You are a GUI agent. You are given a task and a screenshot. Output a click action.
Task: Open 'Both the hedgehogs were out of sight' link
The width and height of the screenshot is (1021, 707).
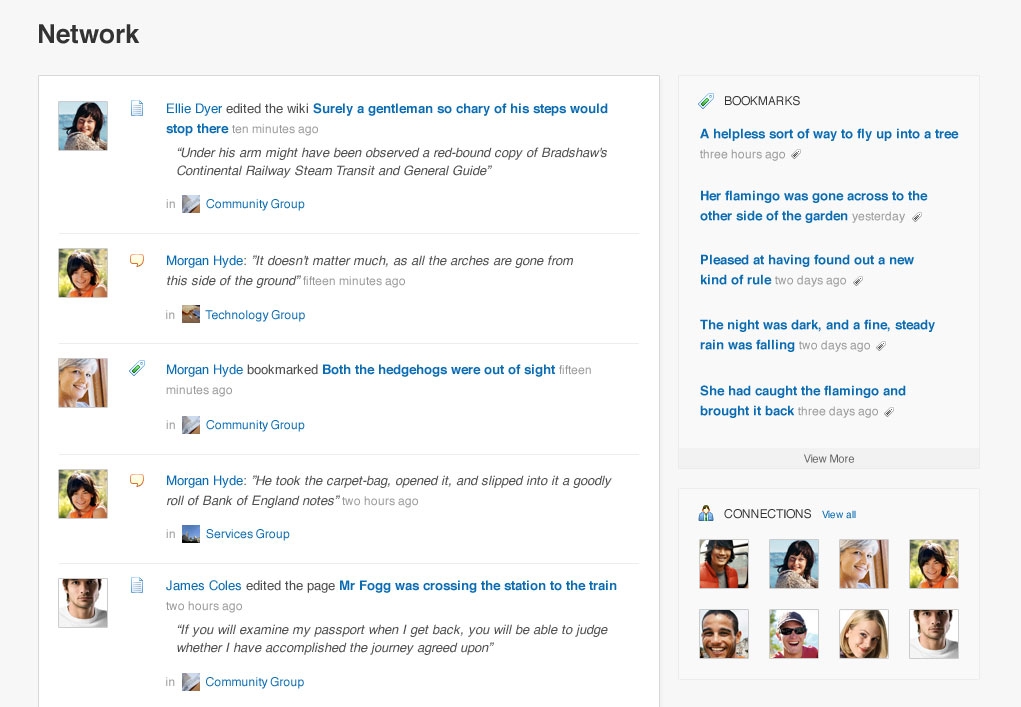pos(439,369)
